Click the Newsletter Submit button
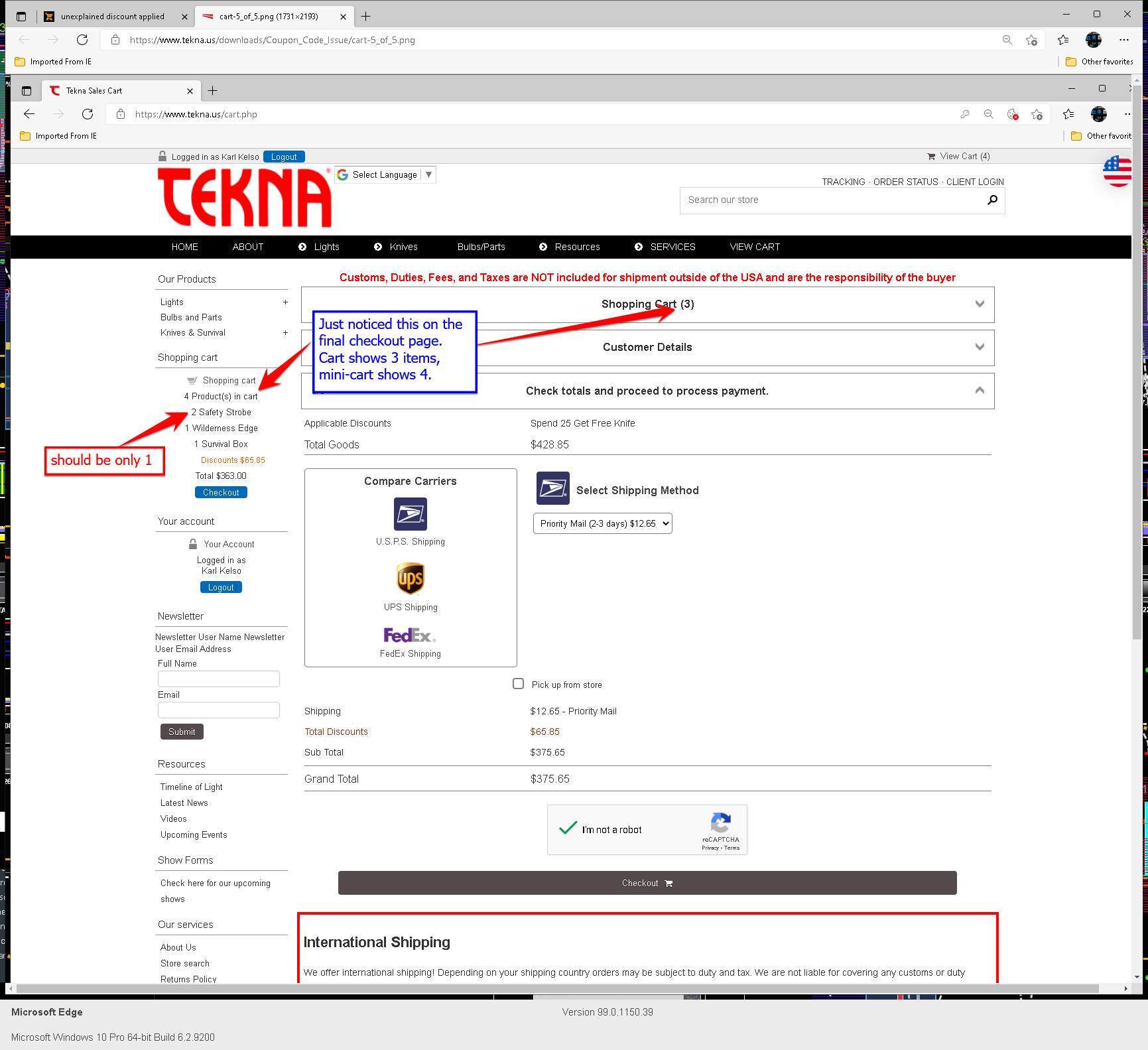The image size is (1148, 1050). pos(182,732)
